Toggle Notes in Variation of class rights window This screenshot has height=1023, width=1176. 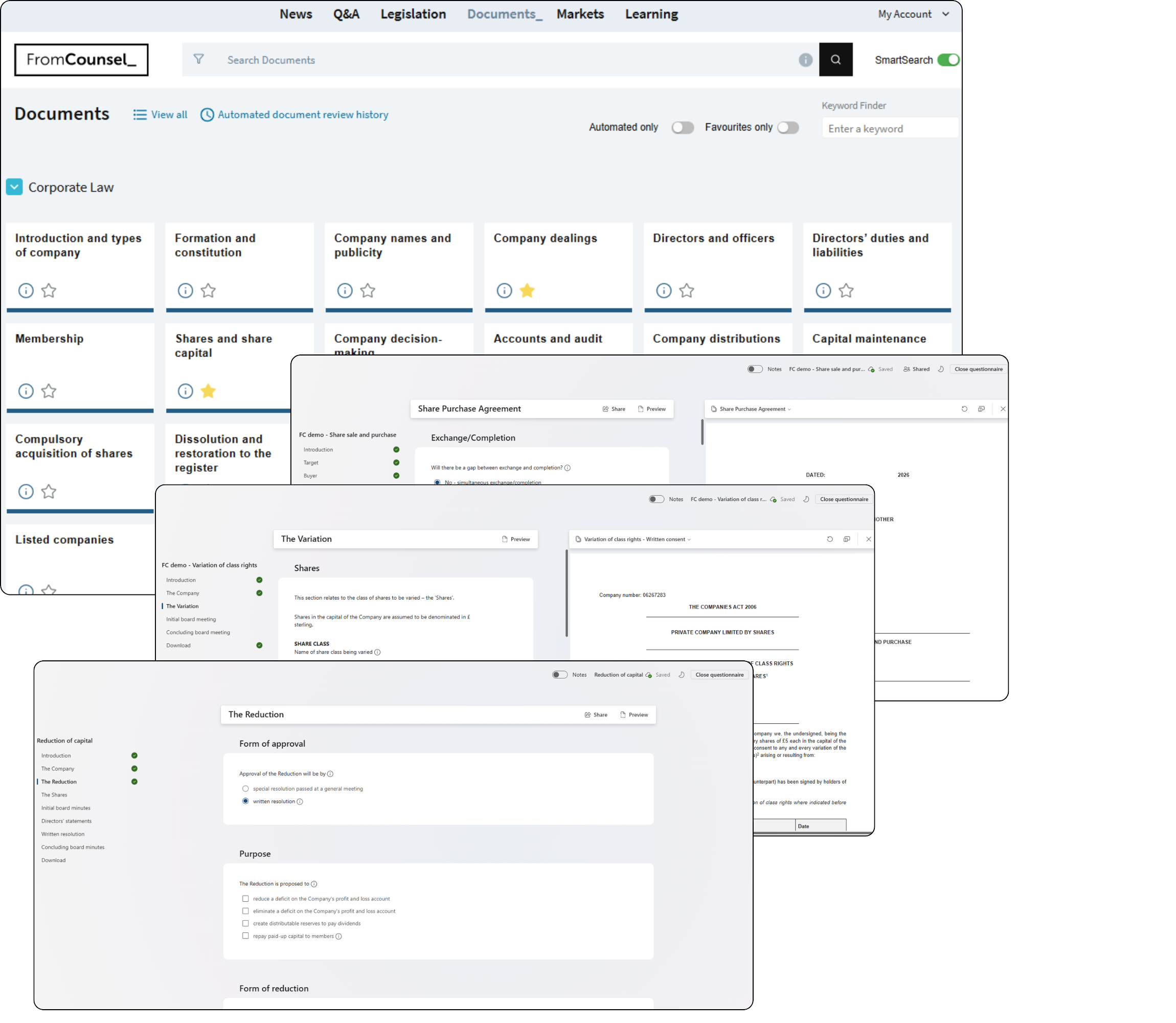pyautogui.click(x=656, y=499)
